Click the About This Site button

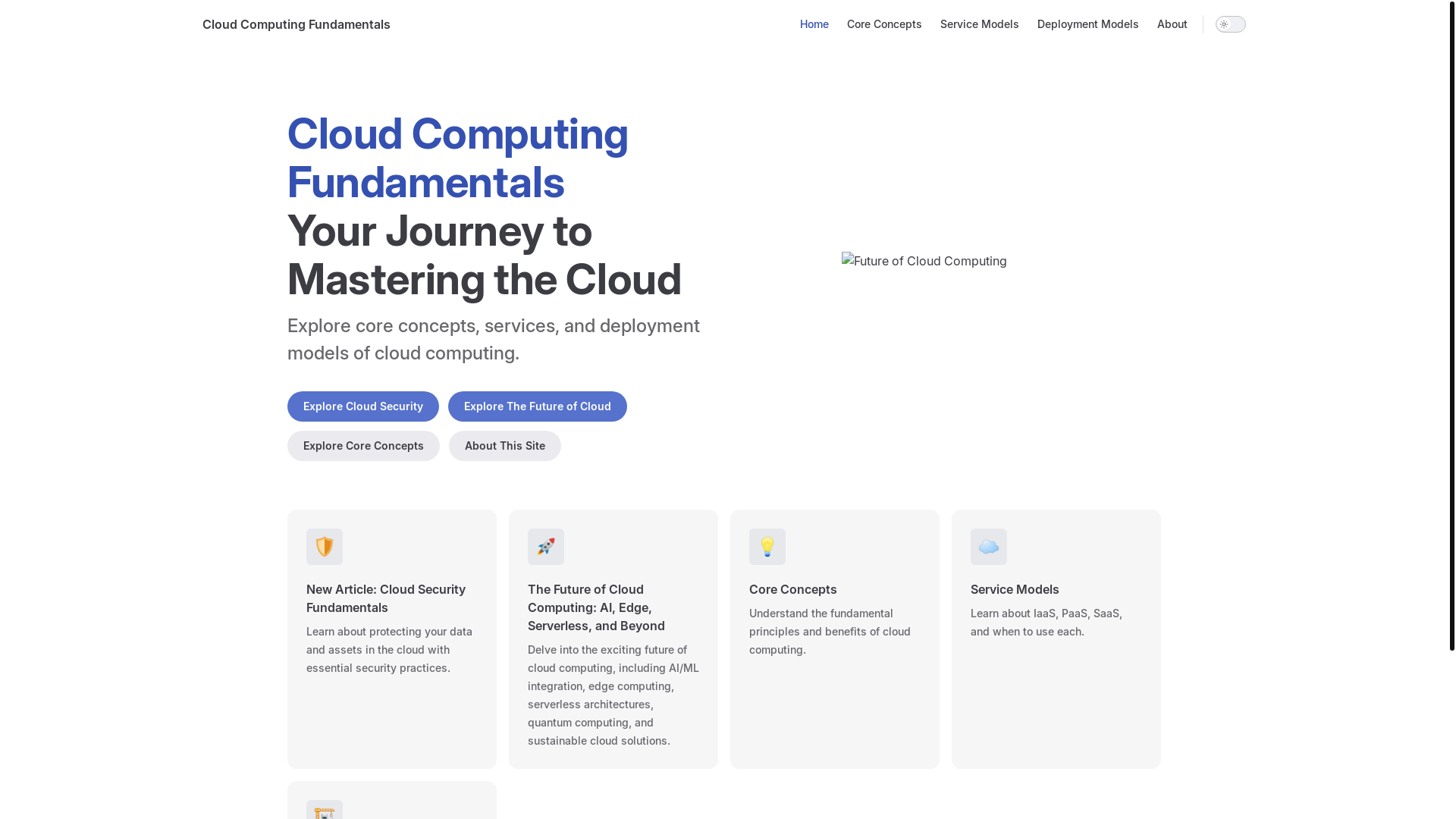(x=505, y=446)
